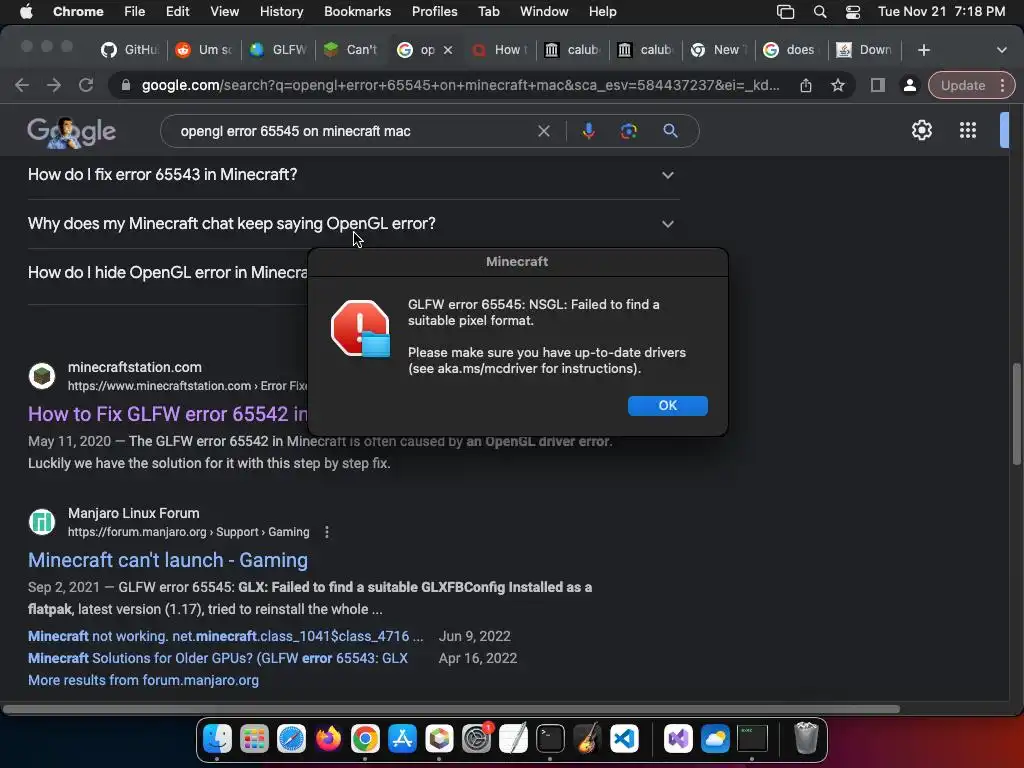The height and width of the screenshot is (768, 1024).
Task: Switch to the Reddit 'Um so' tab
Action: [204, 50]
